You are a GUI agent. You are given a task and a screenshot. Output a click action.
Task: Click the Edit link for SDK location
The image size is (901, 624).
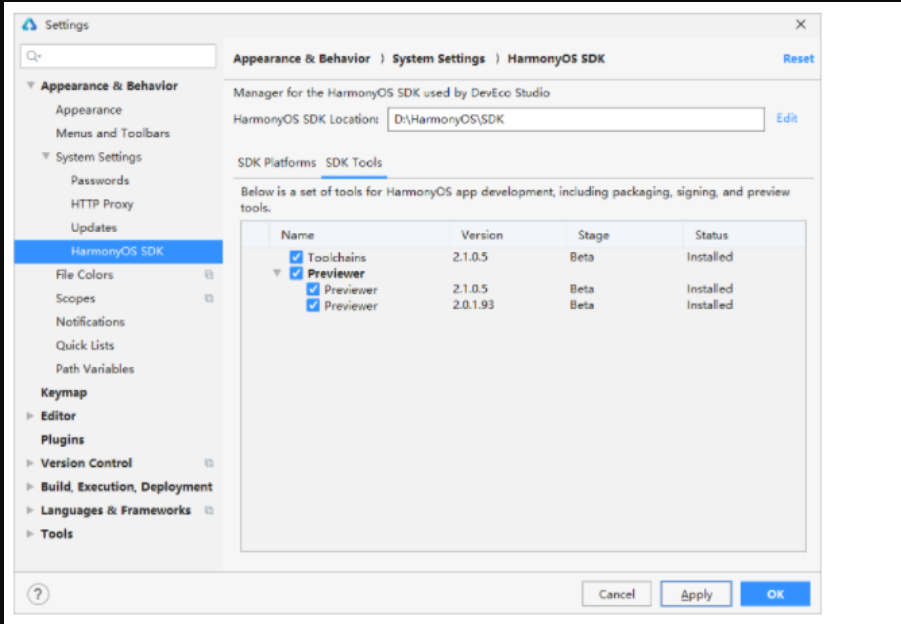click(x=787, y=118)
